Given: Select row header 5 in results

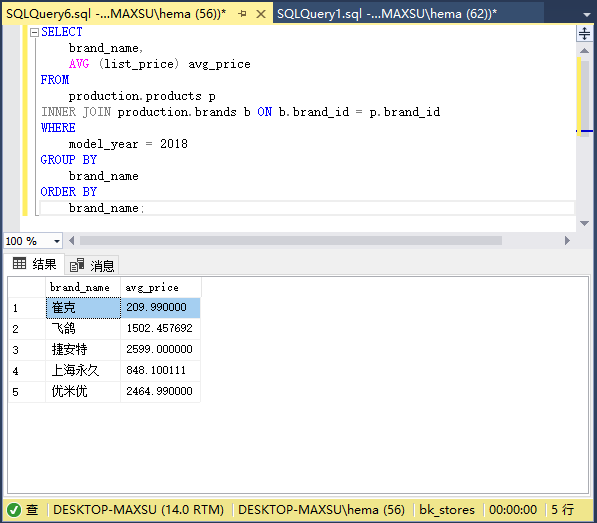Looking at the screenshot, I should point(27,392).
